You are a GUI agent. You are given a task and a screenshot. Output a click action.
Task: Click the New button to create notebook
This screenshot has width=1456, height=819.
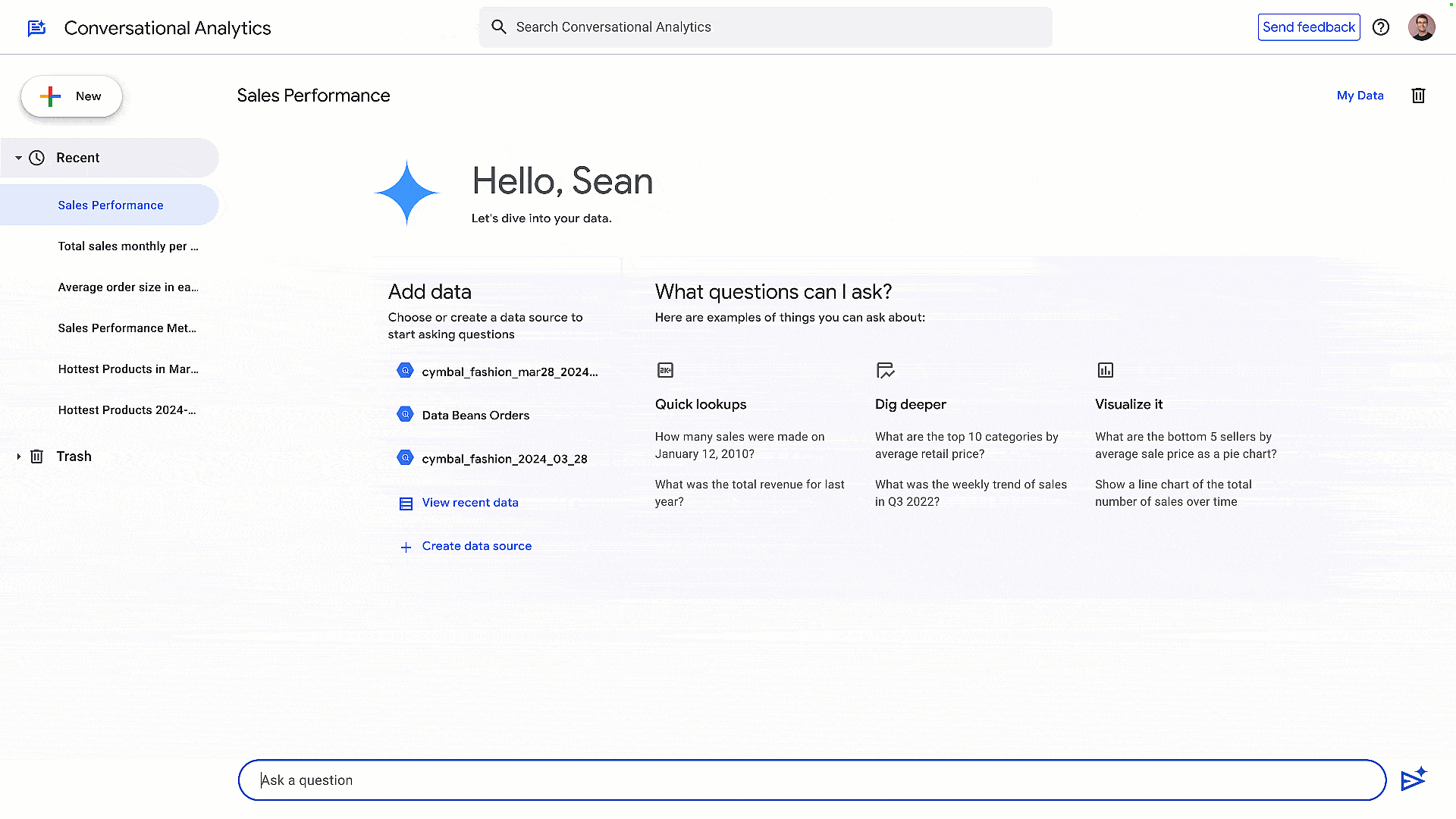coord(71,96)
